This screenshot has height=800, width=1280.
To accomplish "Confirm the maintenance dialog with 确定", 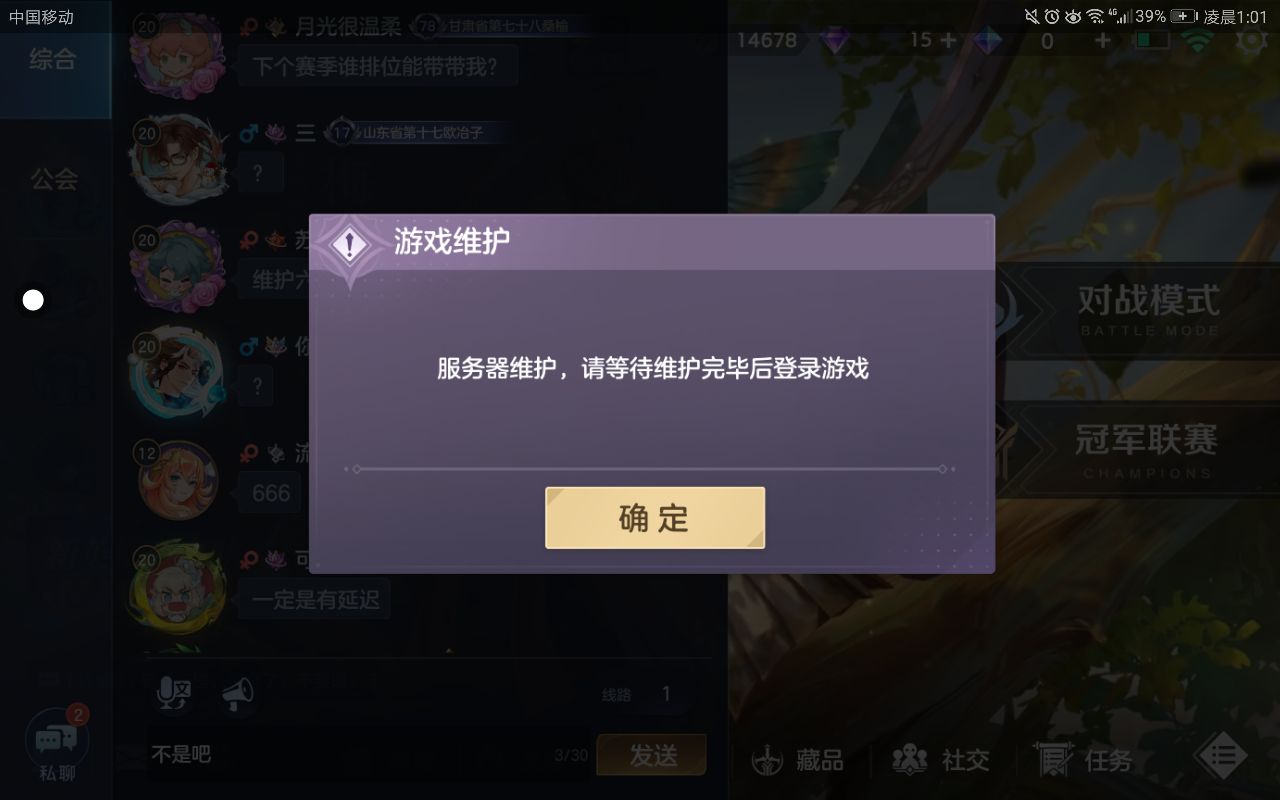I will pyautogui.click(x=655, y=518).
